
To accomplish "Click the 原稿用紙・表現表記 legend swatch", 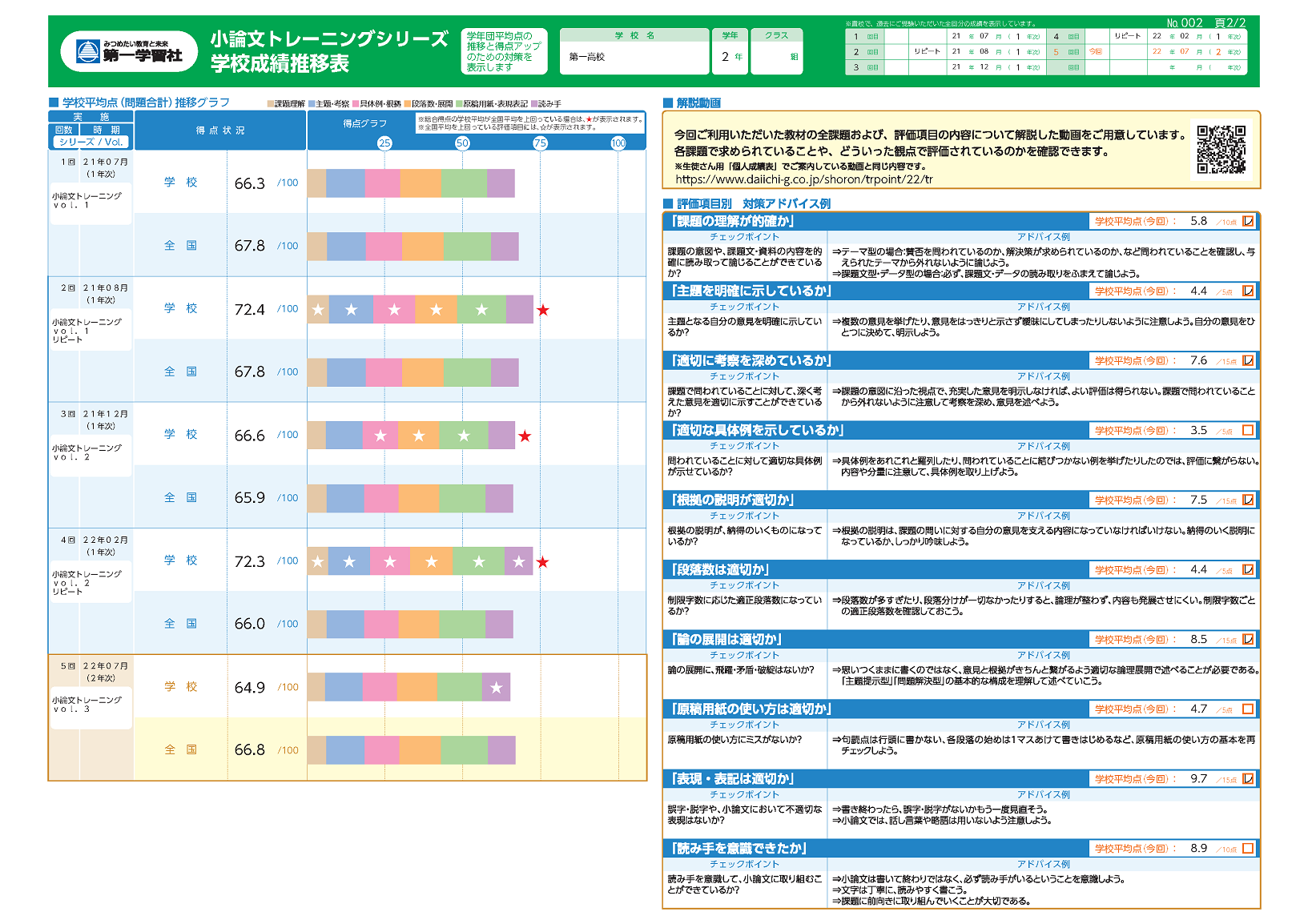I will [459, 104].
